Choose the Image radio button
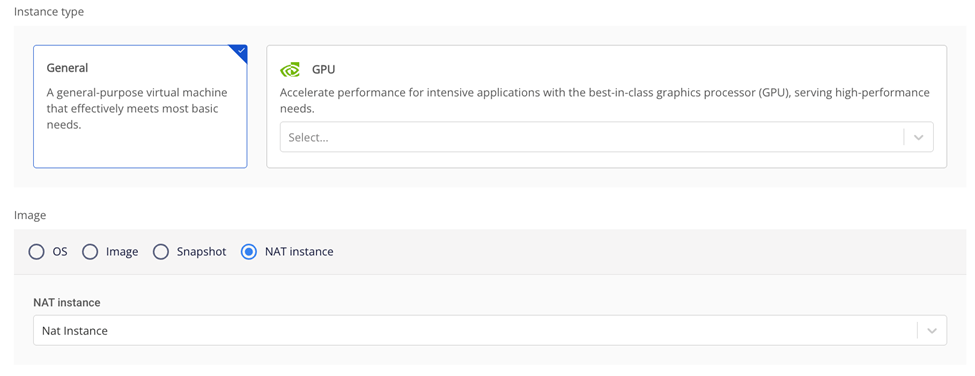The image size is (975, 376). [90, 252]
